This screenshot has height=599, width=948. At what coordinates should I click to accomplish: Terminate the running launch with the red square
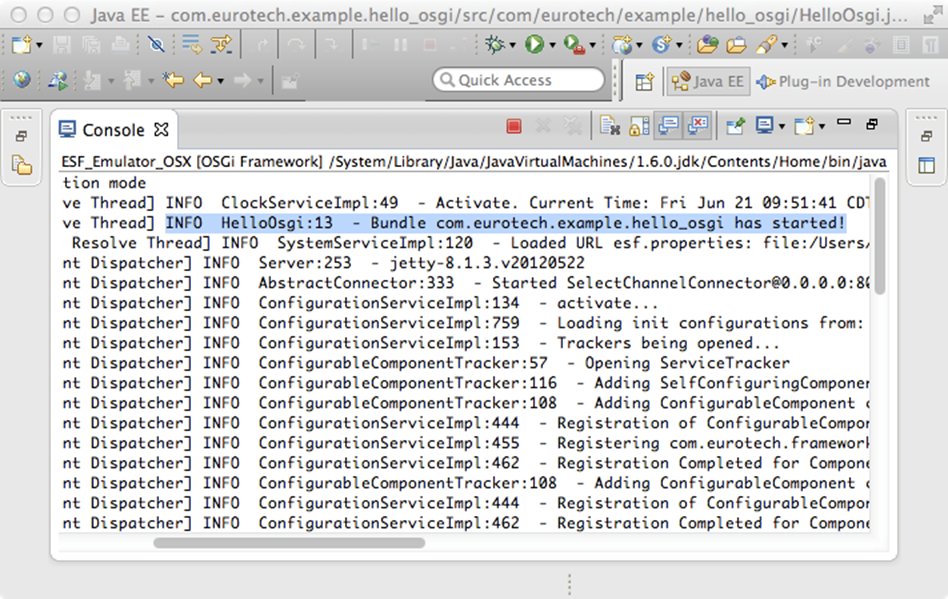pyautogui.click(x=514, y=126)
